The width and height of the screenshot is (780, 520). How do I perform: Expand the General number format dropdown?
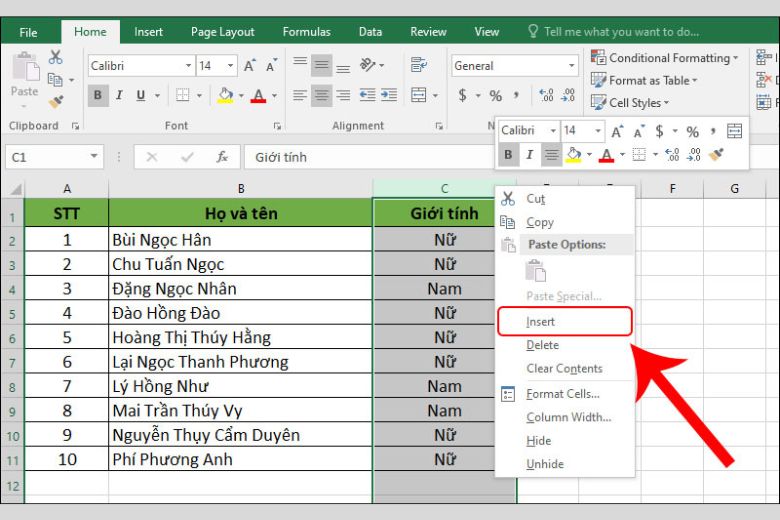pos(572,66)
